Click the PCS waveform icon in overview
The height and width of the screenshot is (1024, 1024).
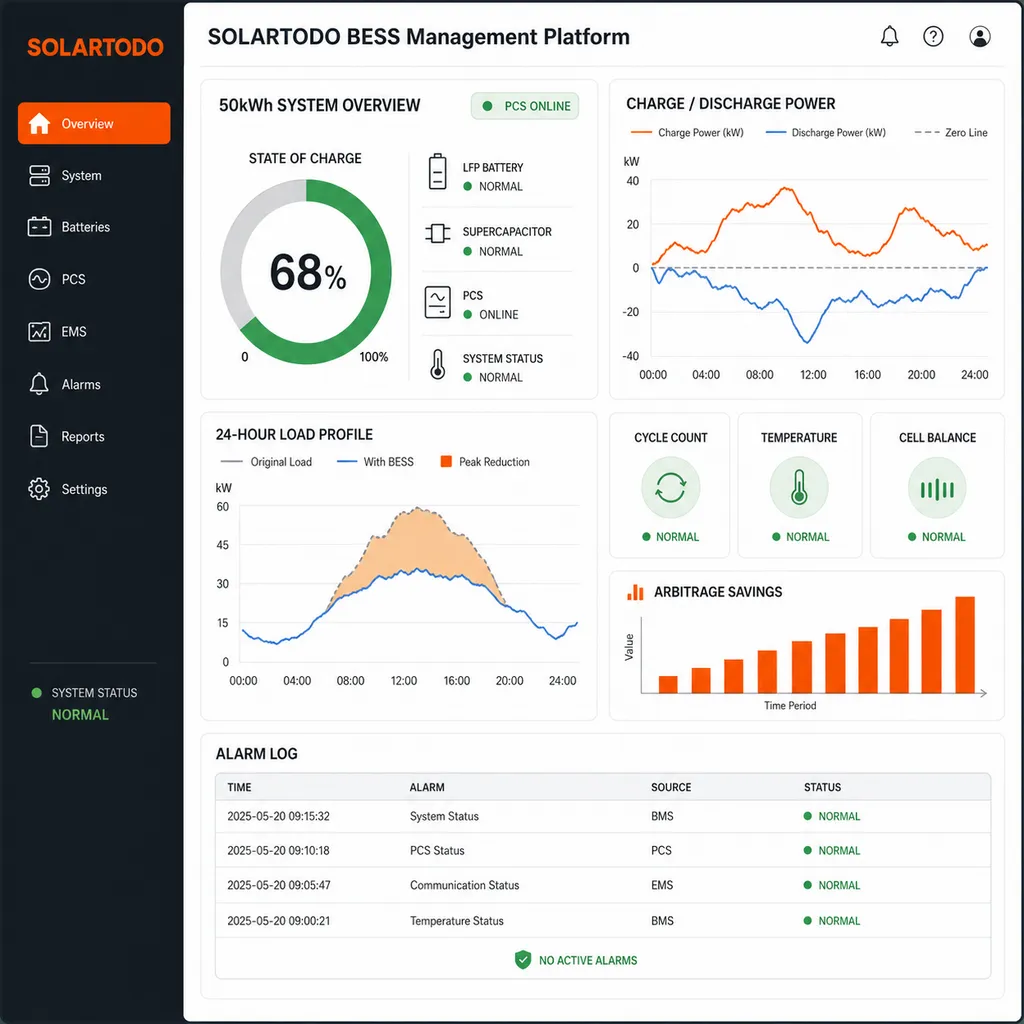point(438,302)
